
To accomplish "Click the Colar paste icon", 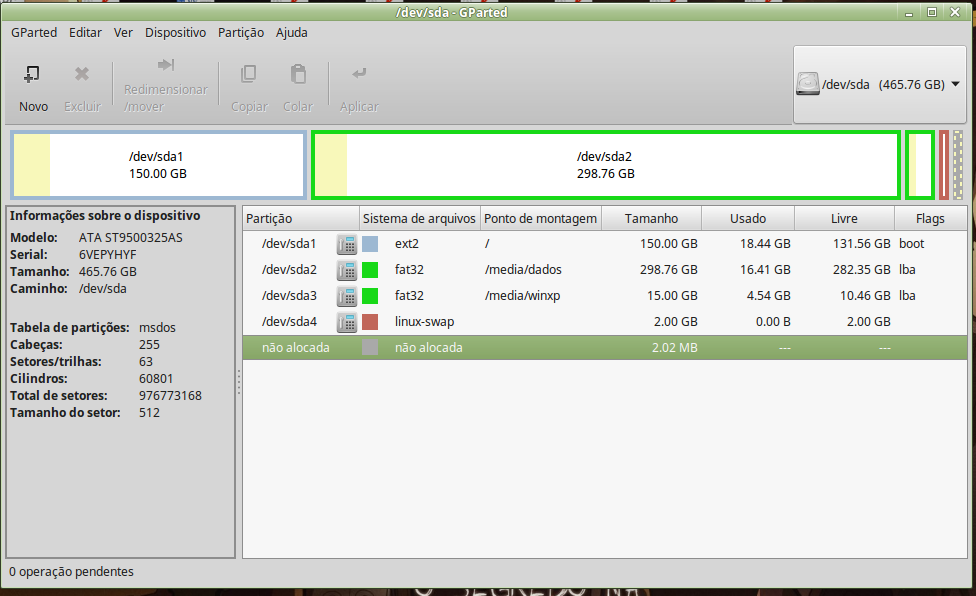I will tap(298, 74).
